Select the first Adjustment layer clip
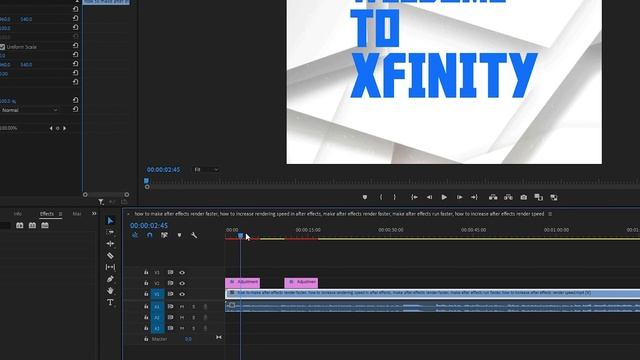 click(242, 282)
